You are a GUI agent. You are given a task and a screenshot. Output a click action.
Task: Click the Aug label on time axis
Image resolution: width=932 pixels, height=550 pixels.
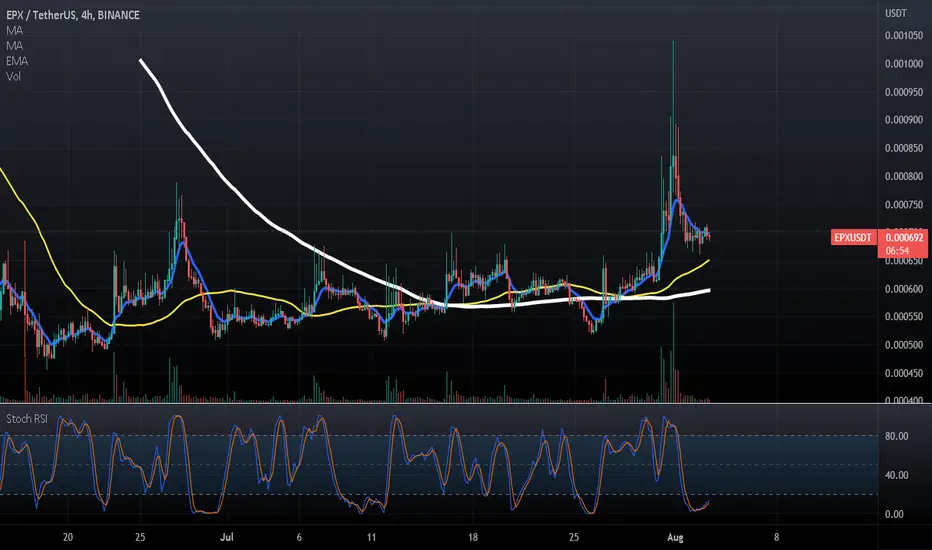point(675,538)
